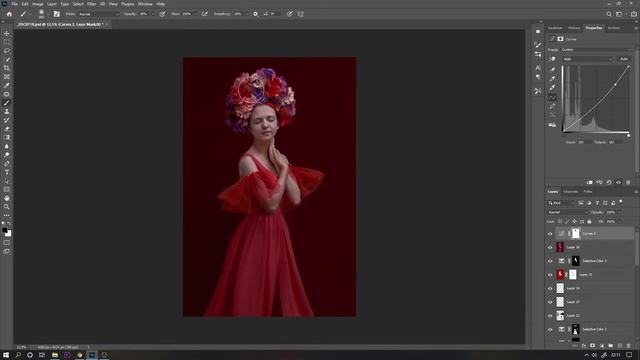This screenshot has height=360, width=640.
Task: Click the foreground color swatch
Action: tap(4, 230)
